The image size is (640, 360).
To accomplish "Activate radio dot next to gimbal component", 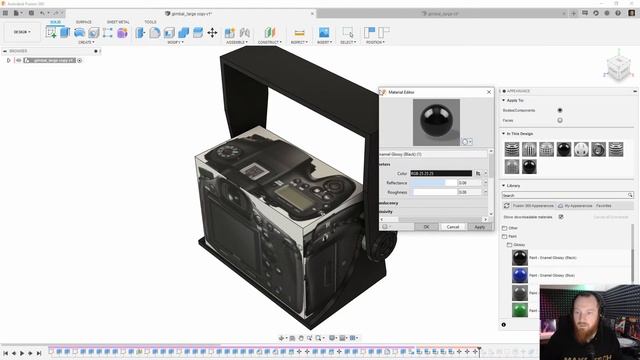I will 80,60.
